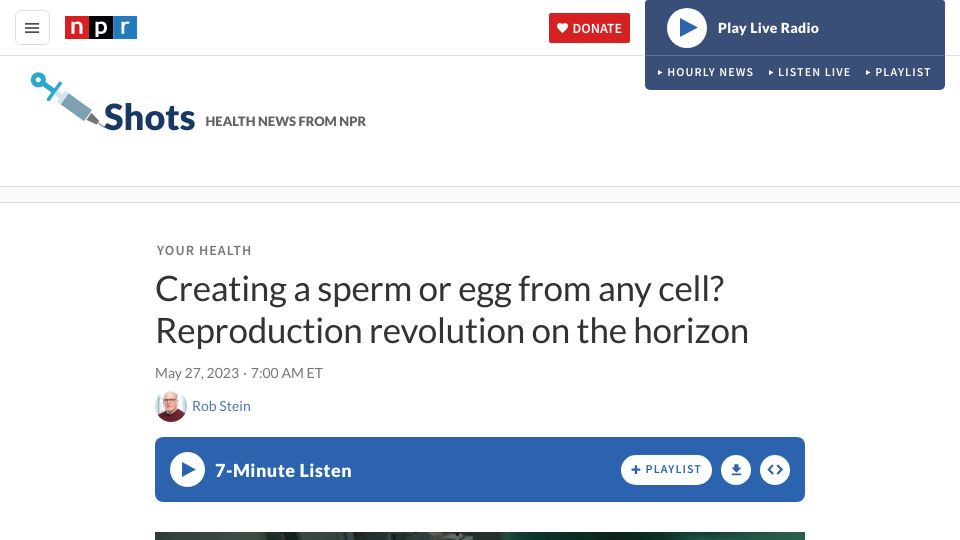The width and height of the screenshot is (960, 540).
Task: Click the May 27, 2023 date
Action: point(197,373)
